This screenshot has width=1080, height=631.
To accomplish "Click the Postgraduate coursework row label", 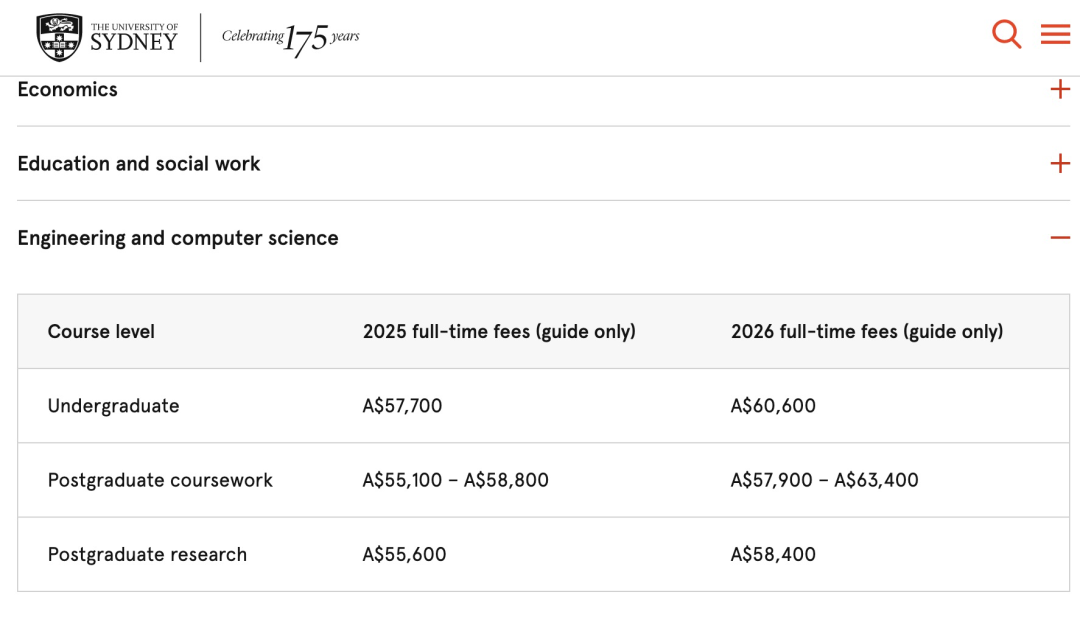I will click(x=160, y=480).
